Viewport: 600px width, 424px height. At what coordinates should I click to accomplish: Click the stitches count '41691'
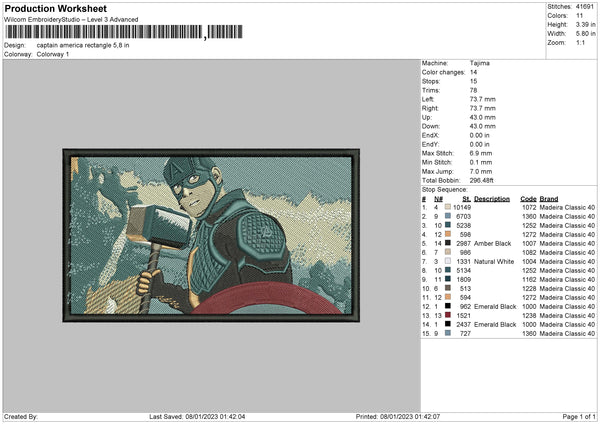point(585,7)
